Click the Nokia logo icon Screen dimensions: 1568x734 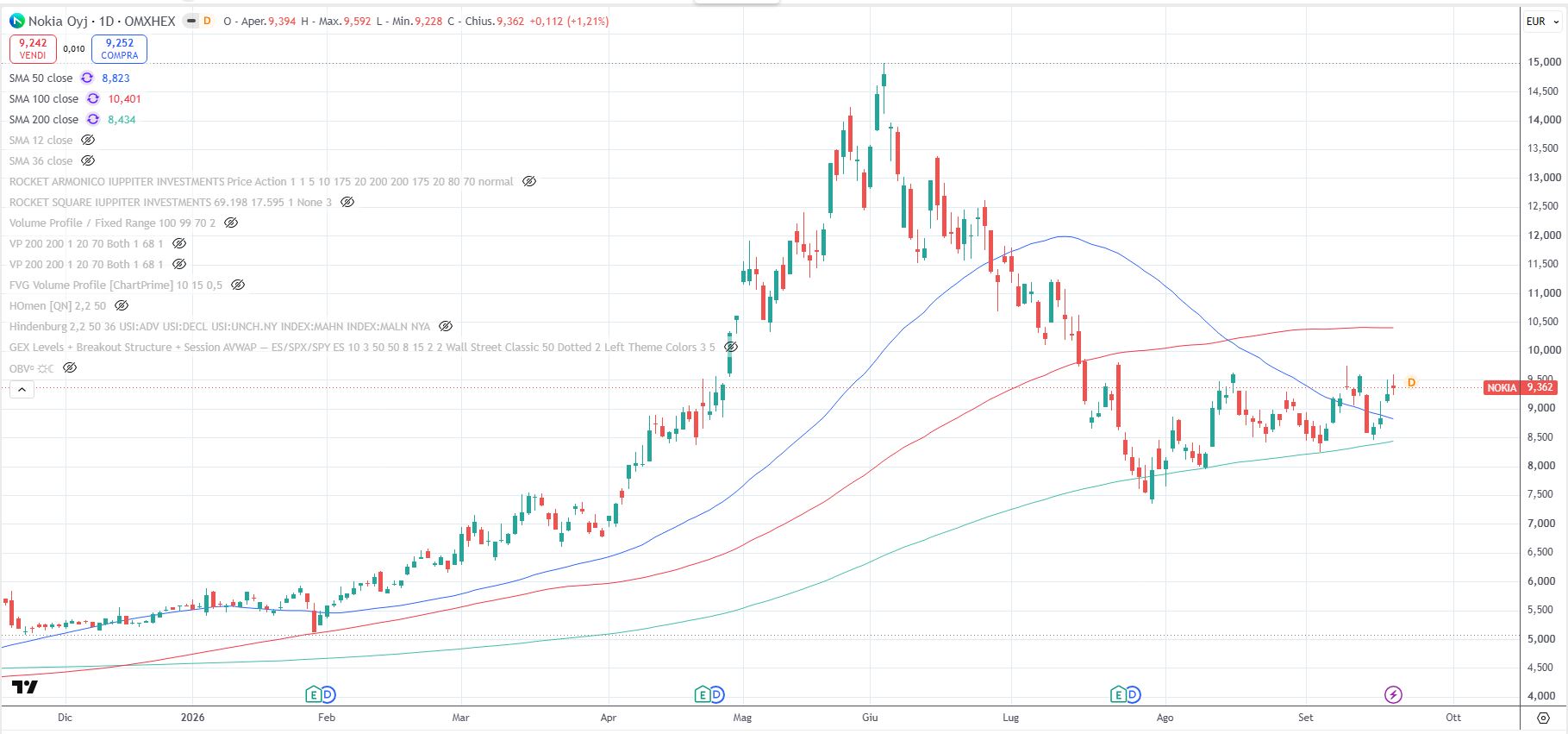click(x=16, y=21)
